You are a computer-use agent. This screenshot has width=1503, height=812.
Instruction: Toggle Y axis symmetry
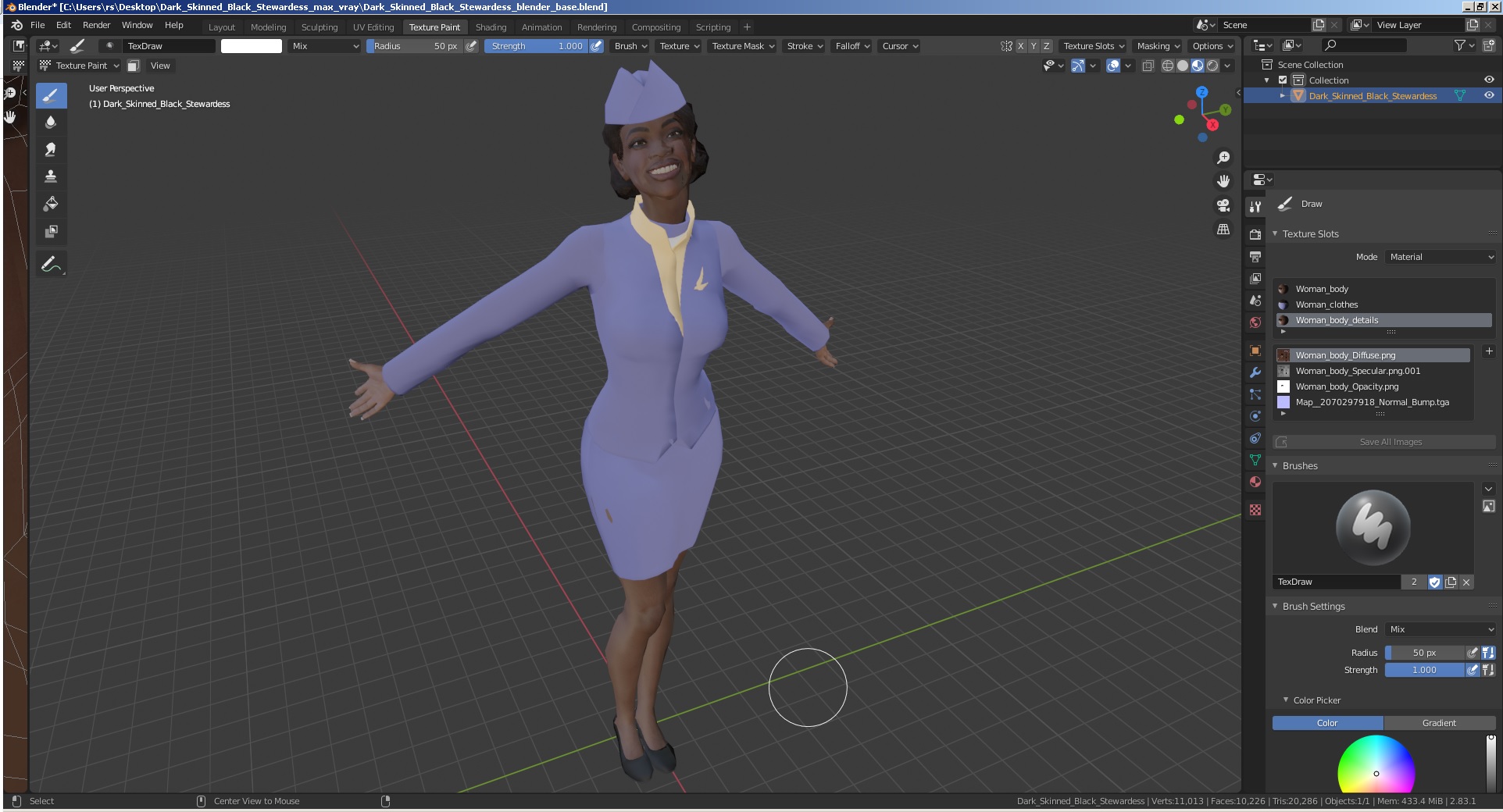pos(1034,46)
